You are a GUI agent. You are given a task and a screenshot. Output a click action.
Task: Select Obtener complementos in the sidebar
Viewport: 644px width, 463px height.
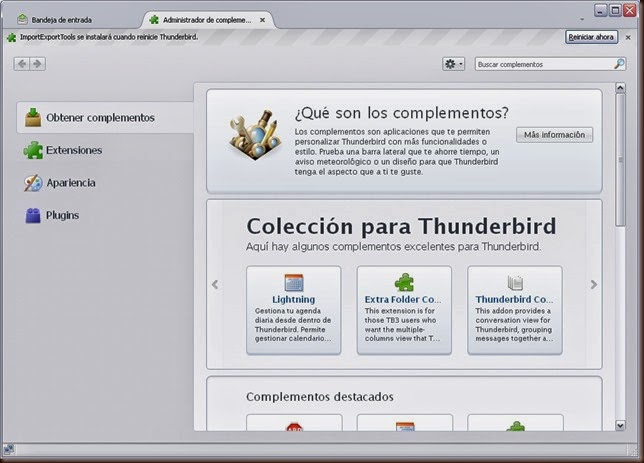click(105, 117)
